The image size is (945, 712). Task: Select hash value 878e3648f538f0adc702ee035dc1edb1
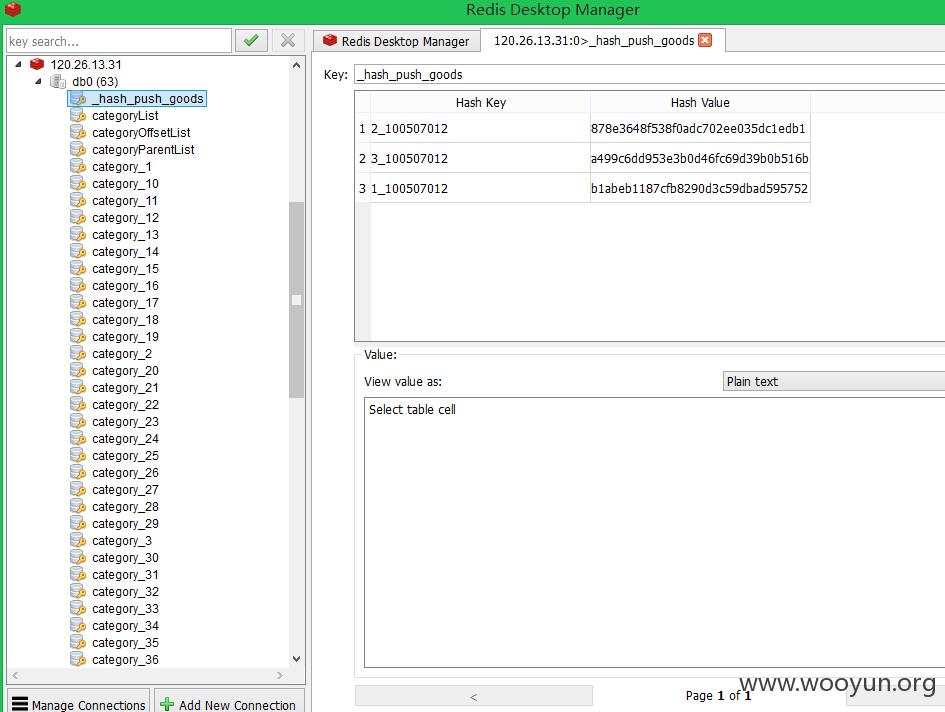(700, 128)
